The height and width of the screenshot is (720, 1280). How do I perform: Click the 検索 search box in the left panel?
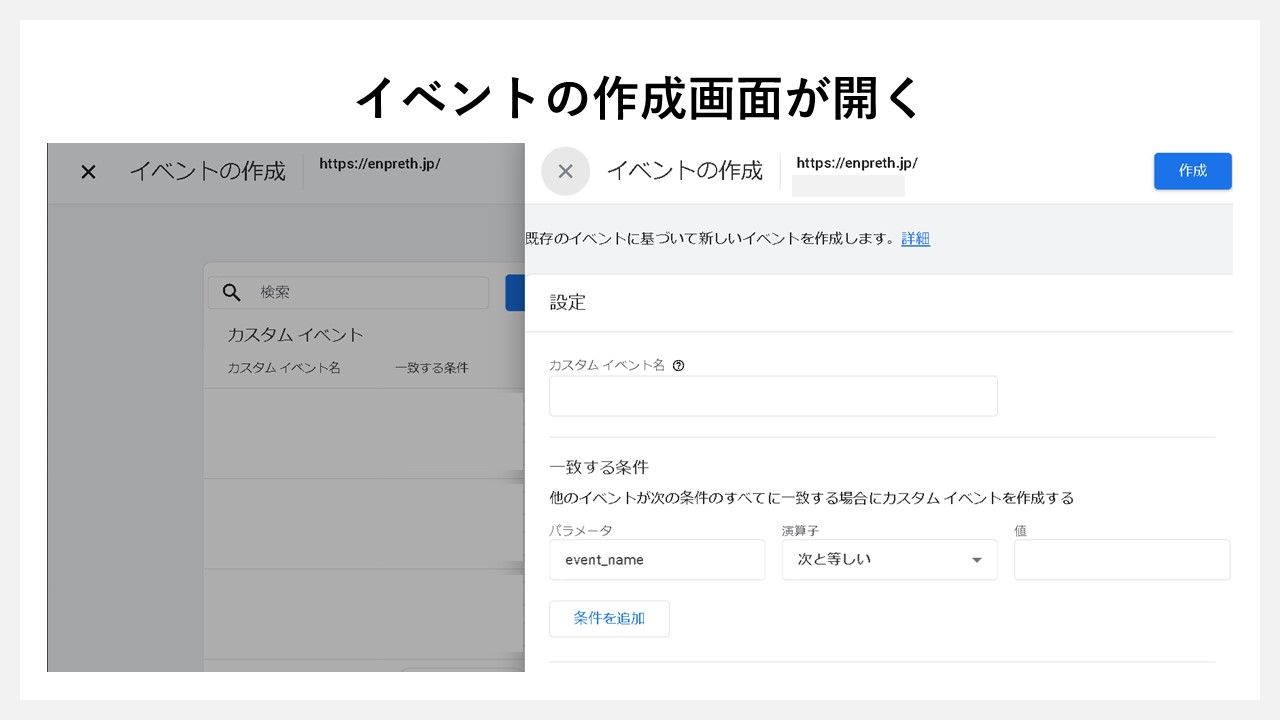click(x=300, y=292)
